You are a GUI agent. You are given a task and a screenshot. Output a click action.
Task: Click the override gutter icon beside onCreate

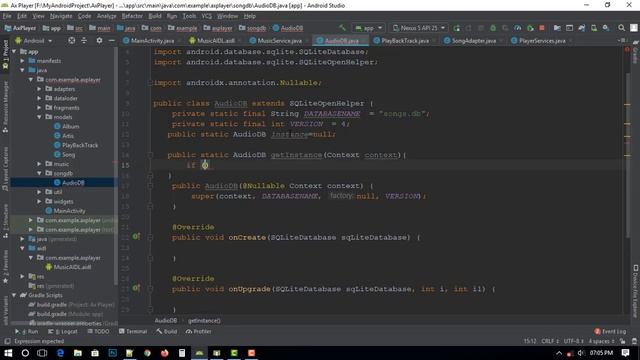click(136, 237)
